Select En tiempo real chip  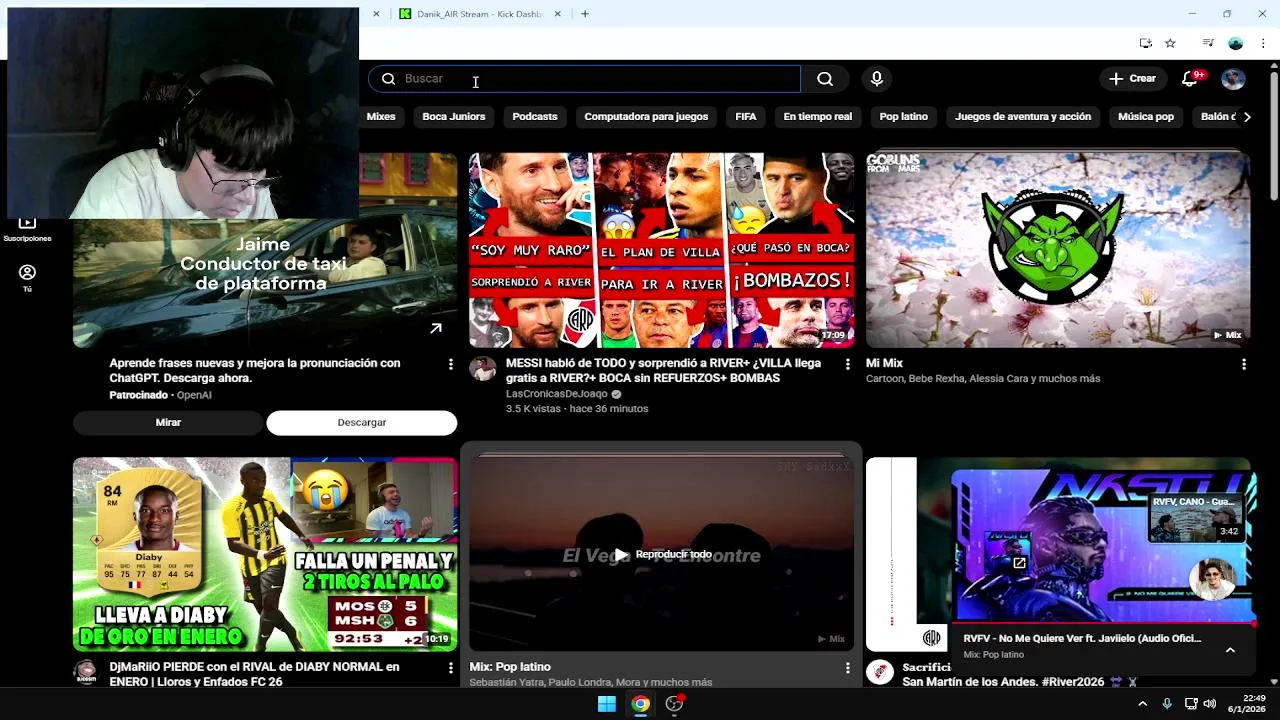tap(818, 117)
